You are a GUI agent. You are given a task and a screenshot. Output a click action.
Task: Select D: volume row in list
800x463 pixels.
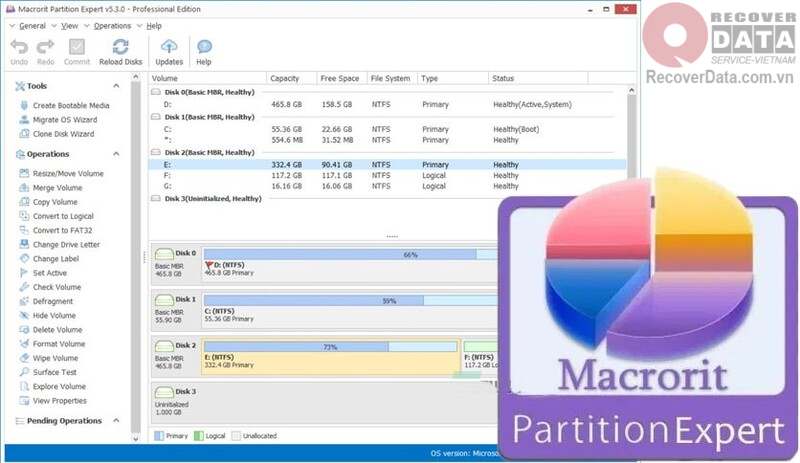[x=388, y=104]
